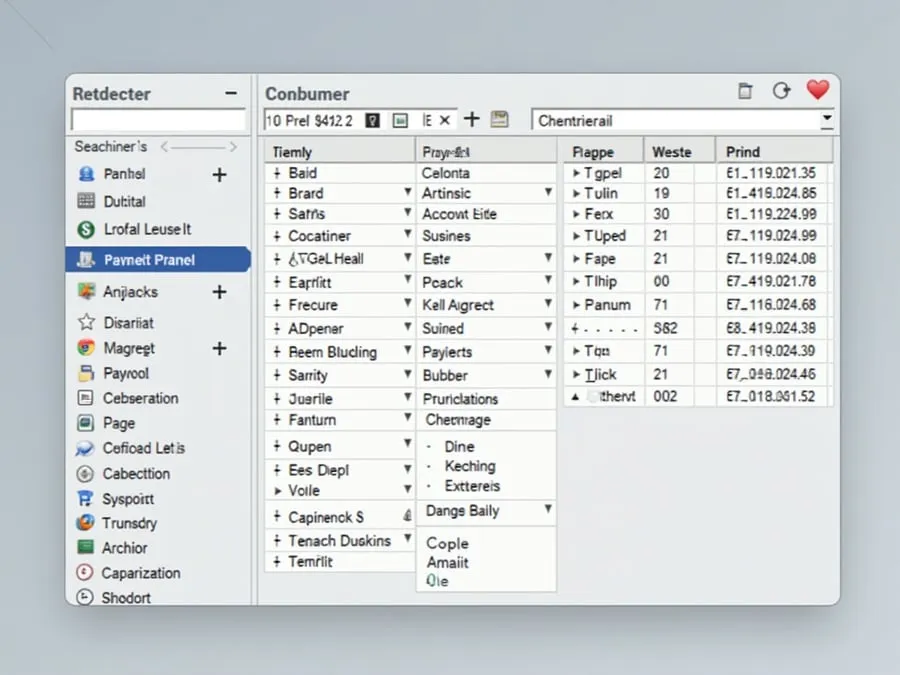
Task: Expand the Panum row triangle
Action: [x=576, y=305]
